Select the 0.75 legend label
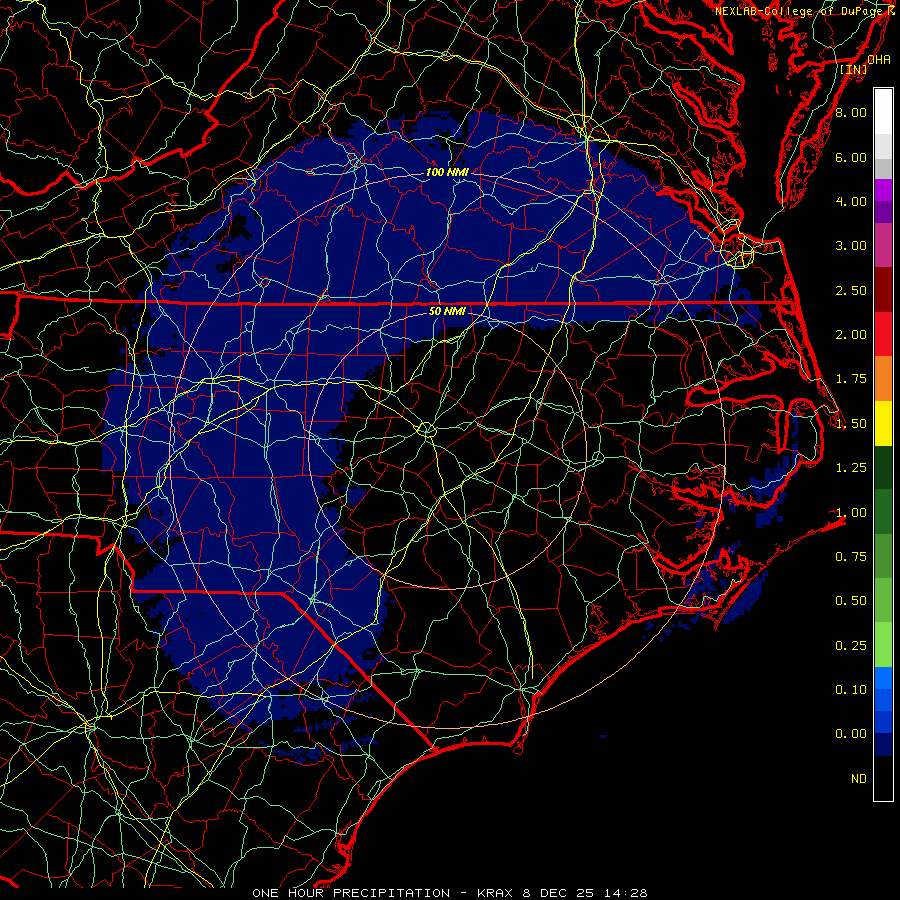The width and height of the screenshot is (900, 900). [x=851, y=557]
